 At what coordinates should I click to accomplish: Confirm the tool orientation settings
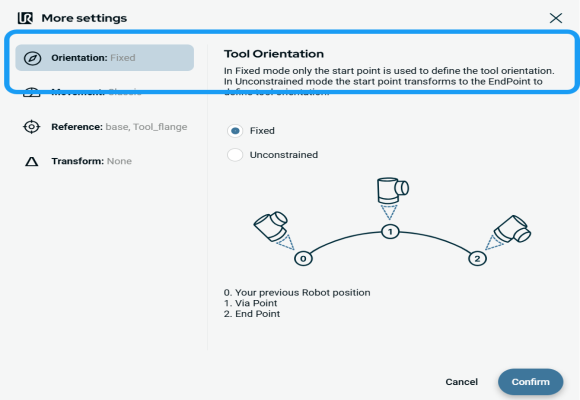coord(530,381)
